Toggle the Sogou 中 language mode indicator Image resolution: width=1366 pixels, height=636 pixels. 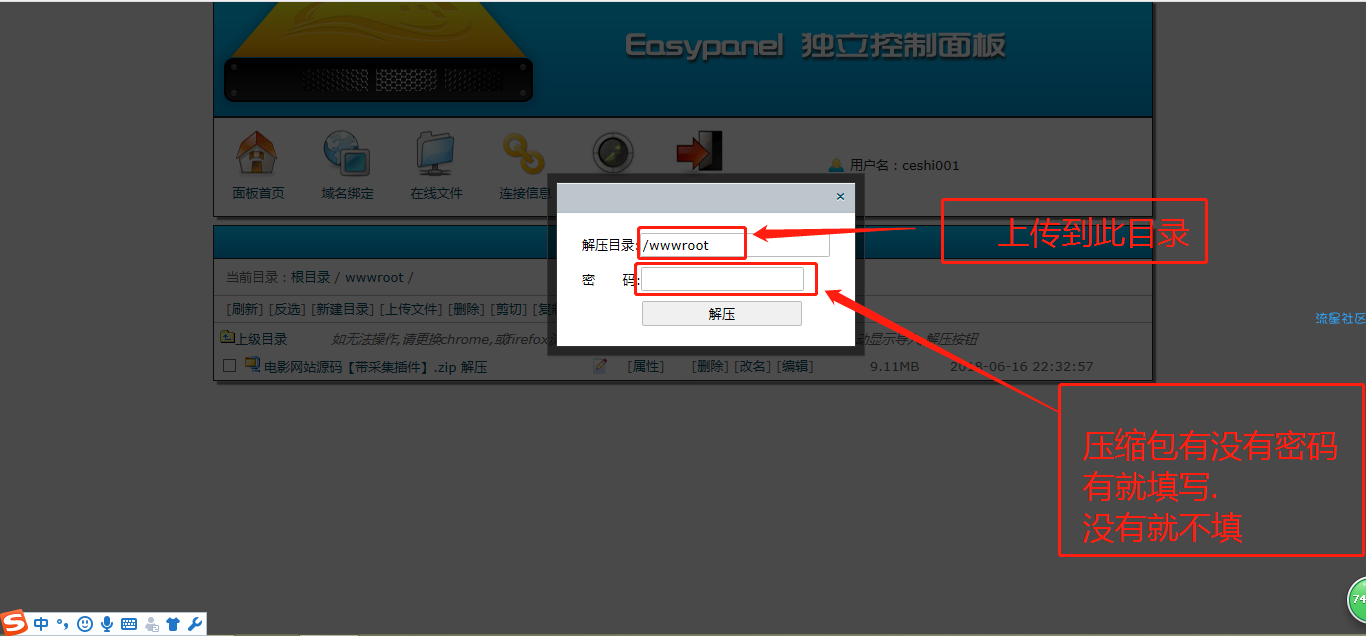click(x=41, y=624)
